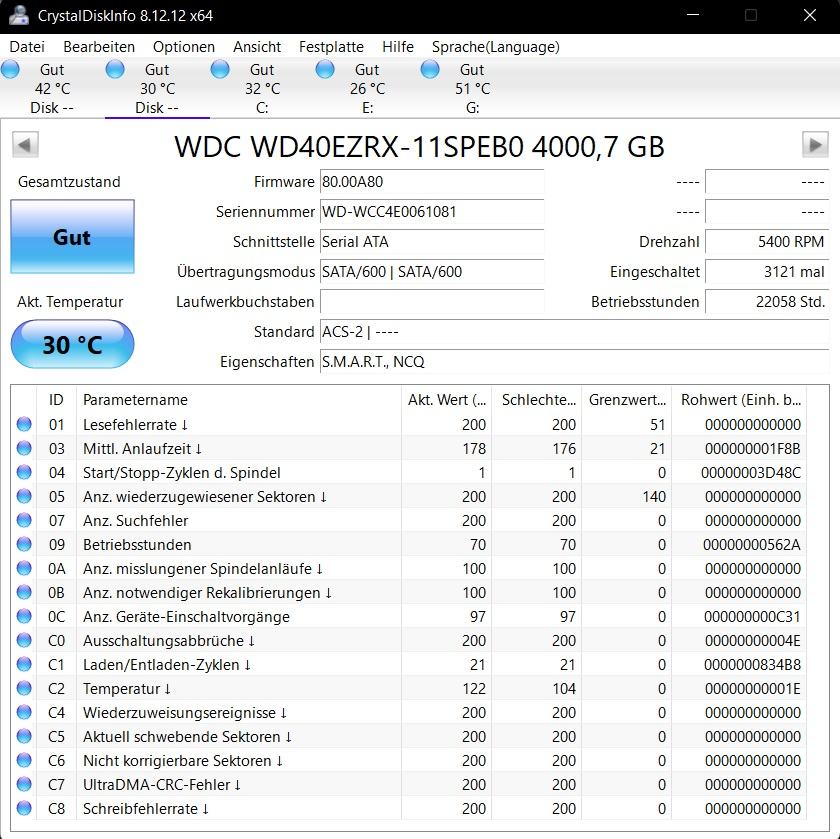Click status icon of Anz. Suchfehler row

(24, 520)
